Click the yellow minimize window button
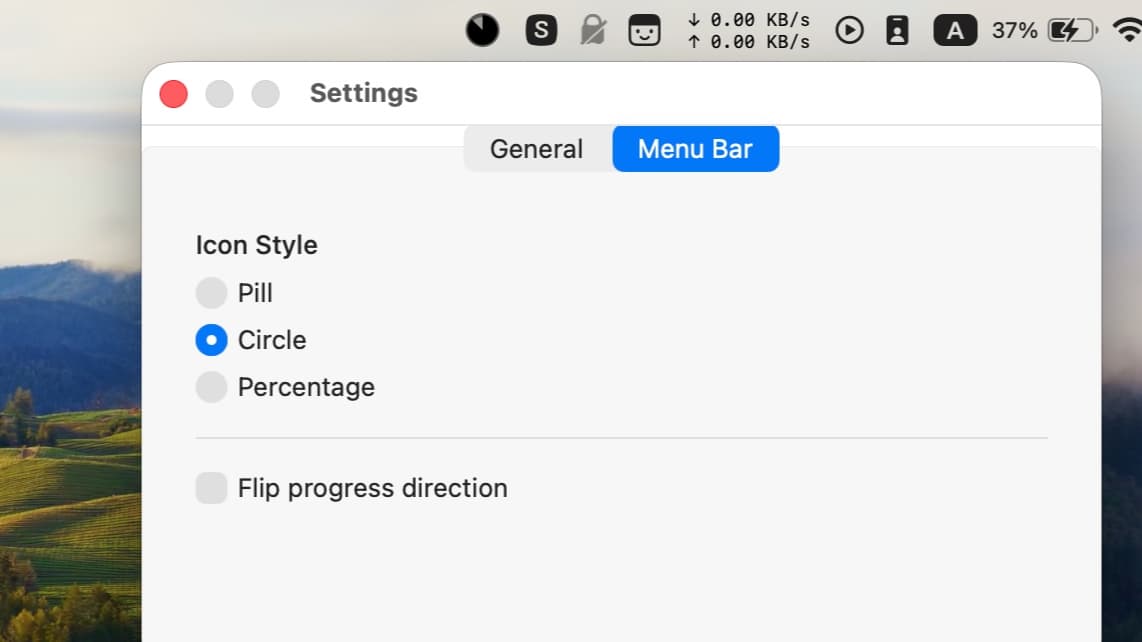Viewport: 1142px width, 642px height. coord(219,93)
